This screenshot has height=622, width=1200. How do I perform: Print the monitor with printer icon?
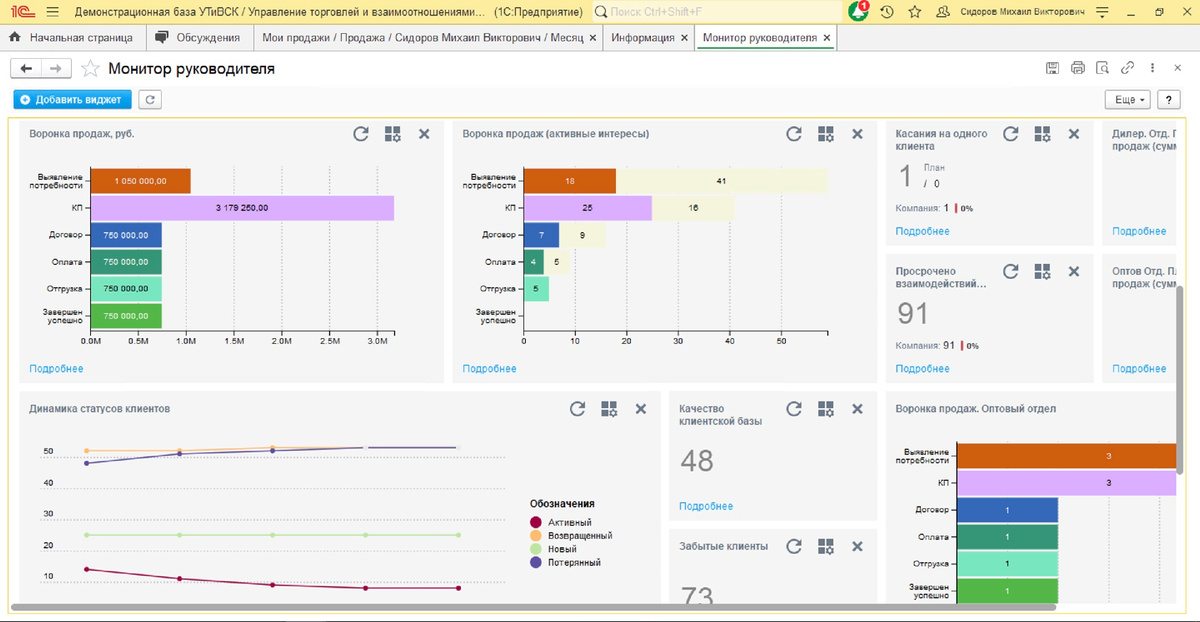point(1077,68)
